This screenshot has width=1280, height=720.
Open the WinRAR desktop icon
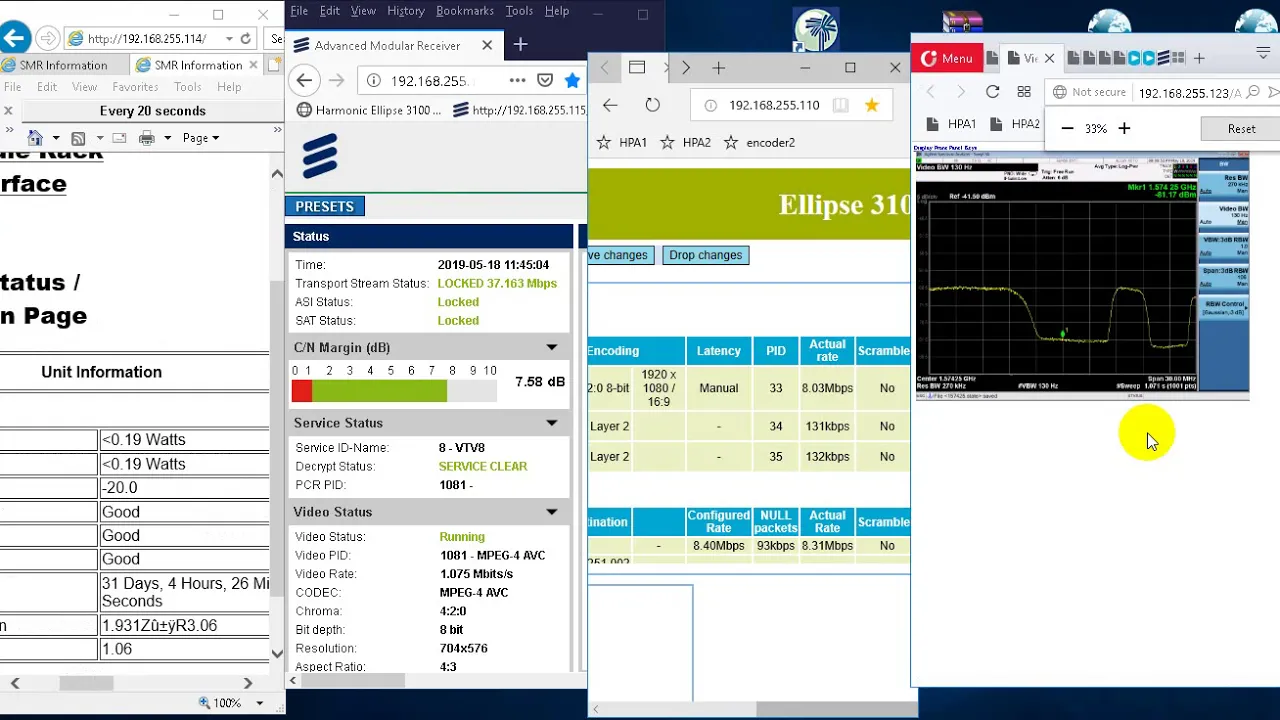click(x=962, y=22)
